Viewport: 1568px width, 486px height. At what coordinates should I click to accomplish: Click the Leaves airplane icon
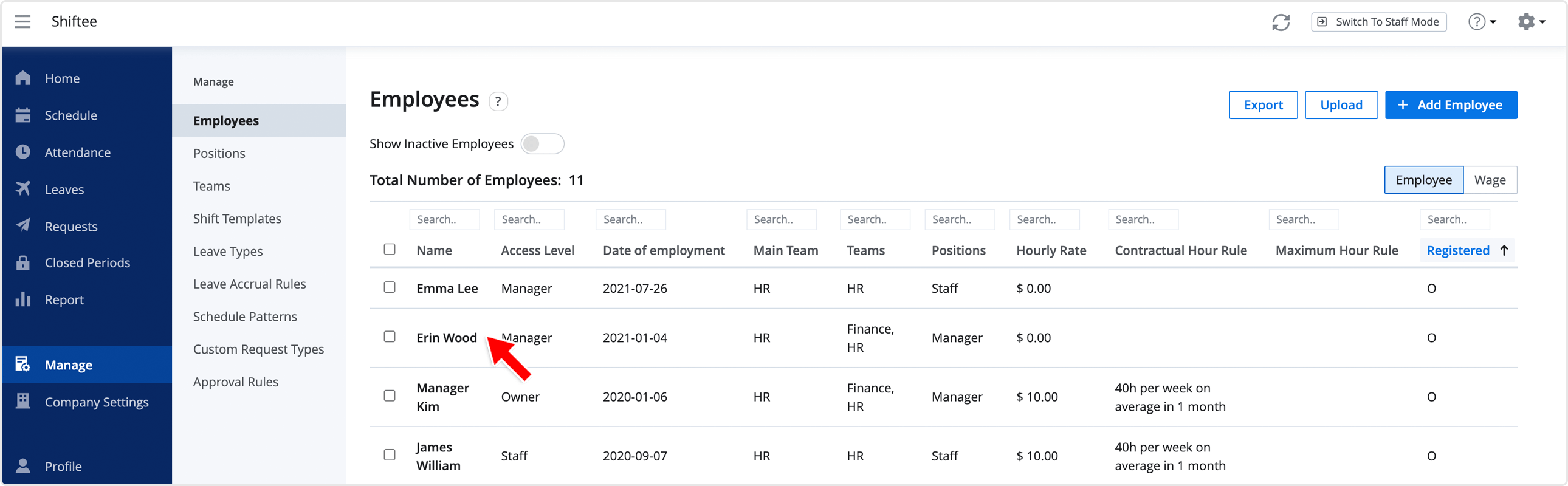click(23, 189)
